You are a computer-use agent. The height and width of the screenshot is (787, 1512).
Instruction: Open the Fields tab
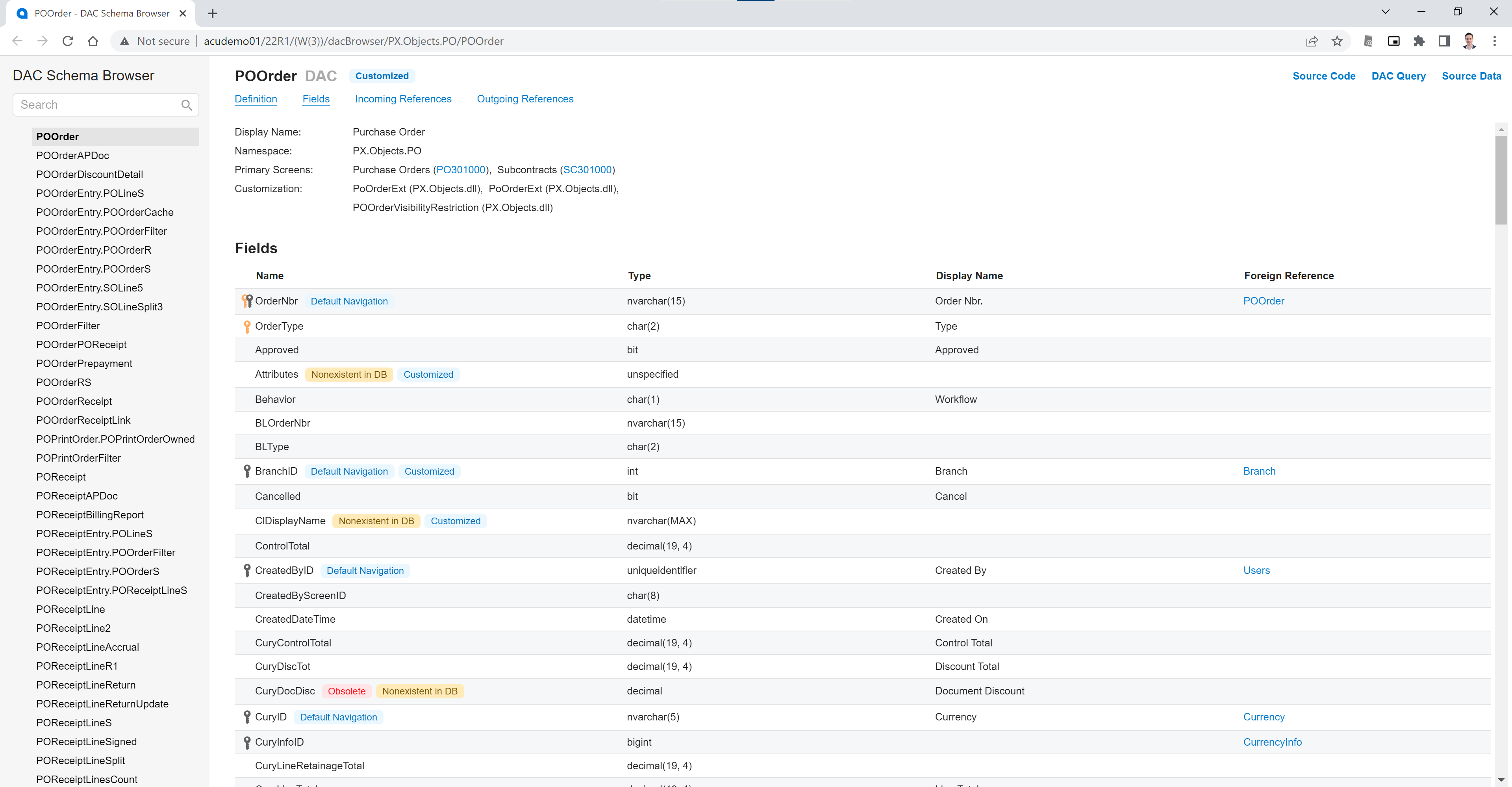click(x=316, y=98)
